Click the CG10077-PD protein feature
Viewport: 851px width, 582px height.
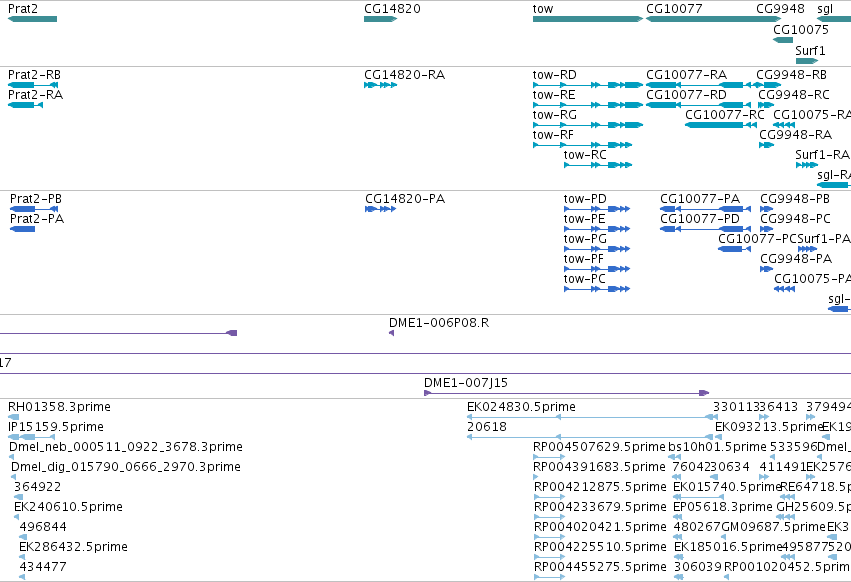[706, 229]
